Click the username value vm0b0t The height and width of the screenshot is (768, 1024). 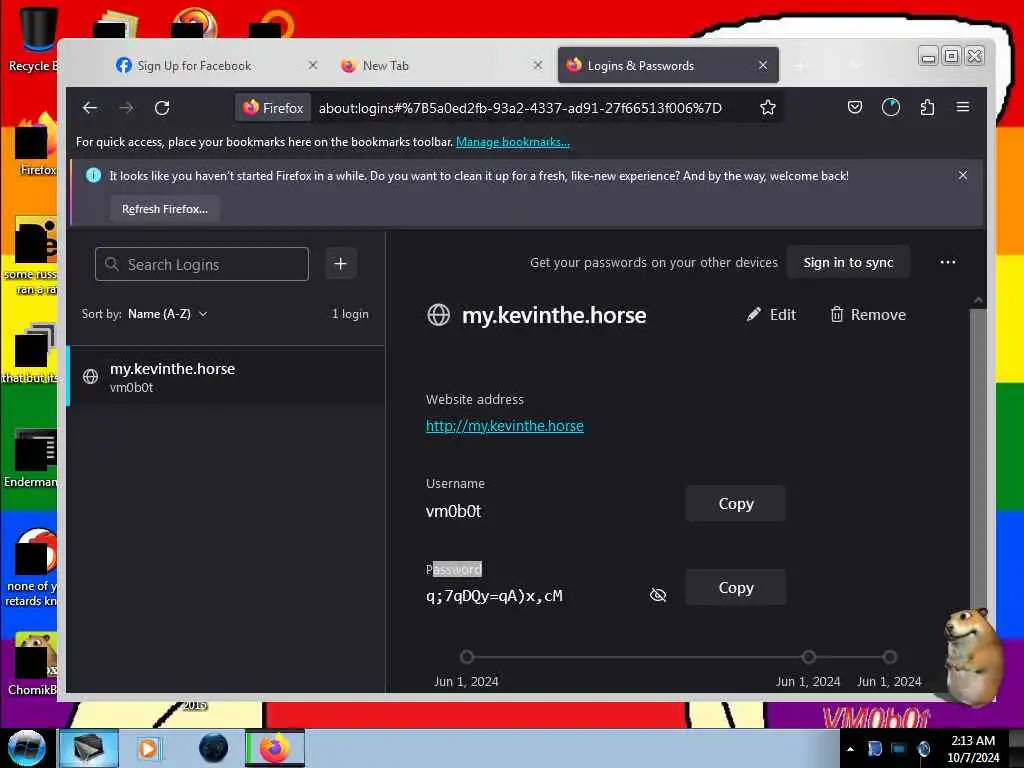tap(453, 511)
